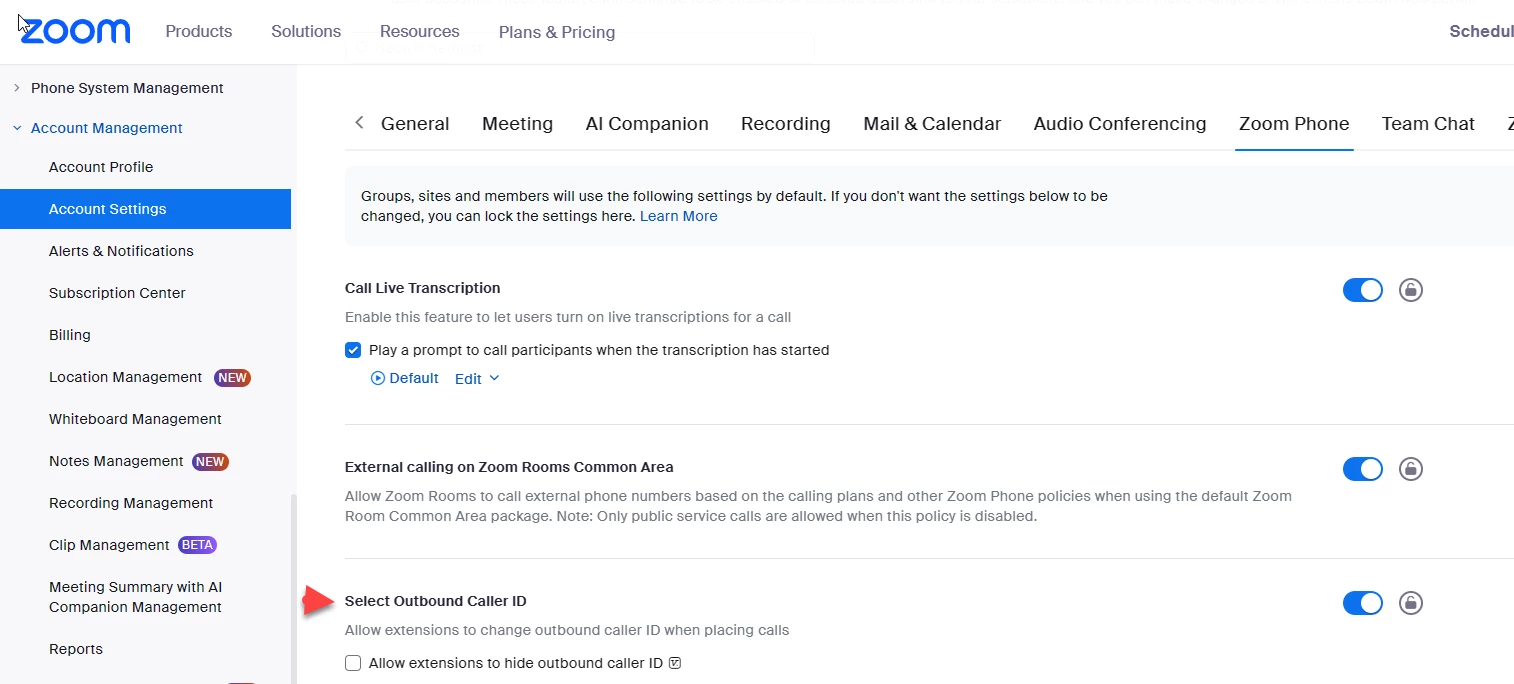Image resolution: width=1514 pixels, height=684 pixels.
Task: Open Plans & Pricing page
Action: tap(557, 32)
